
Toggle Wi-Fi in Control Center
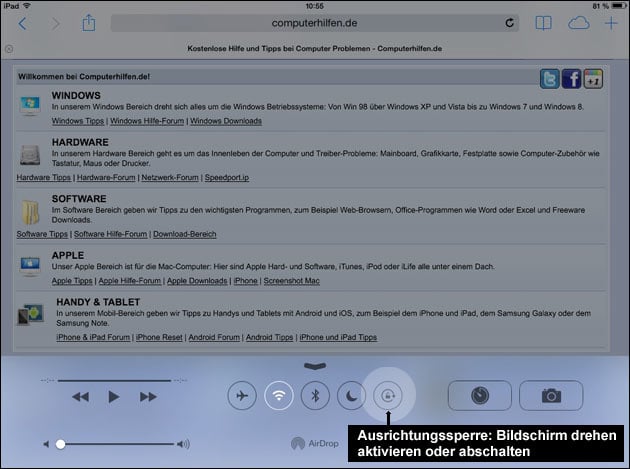279,396
